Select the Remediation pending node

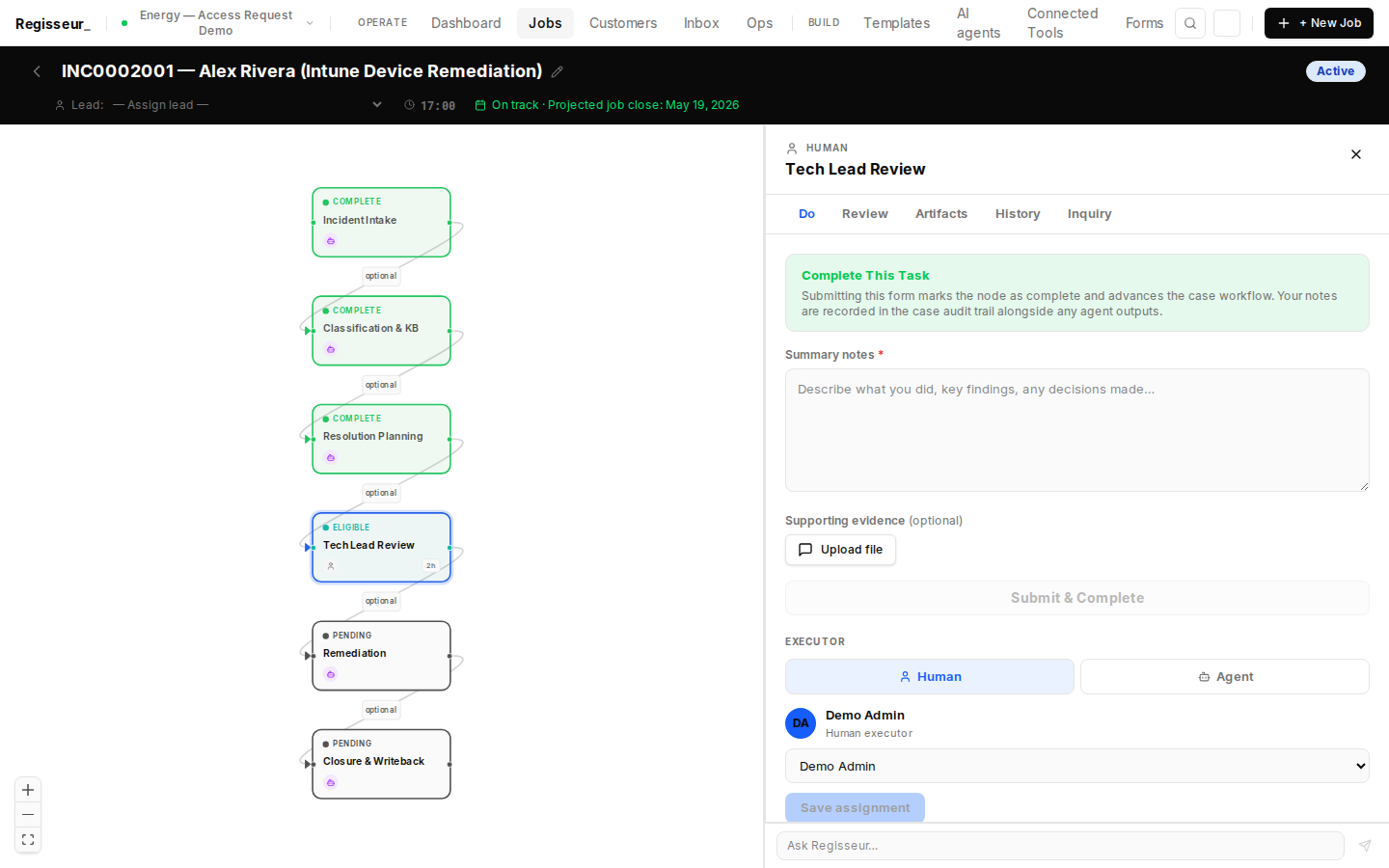click(381, 656)
